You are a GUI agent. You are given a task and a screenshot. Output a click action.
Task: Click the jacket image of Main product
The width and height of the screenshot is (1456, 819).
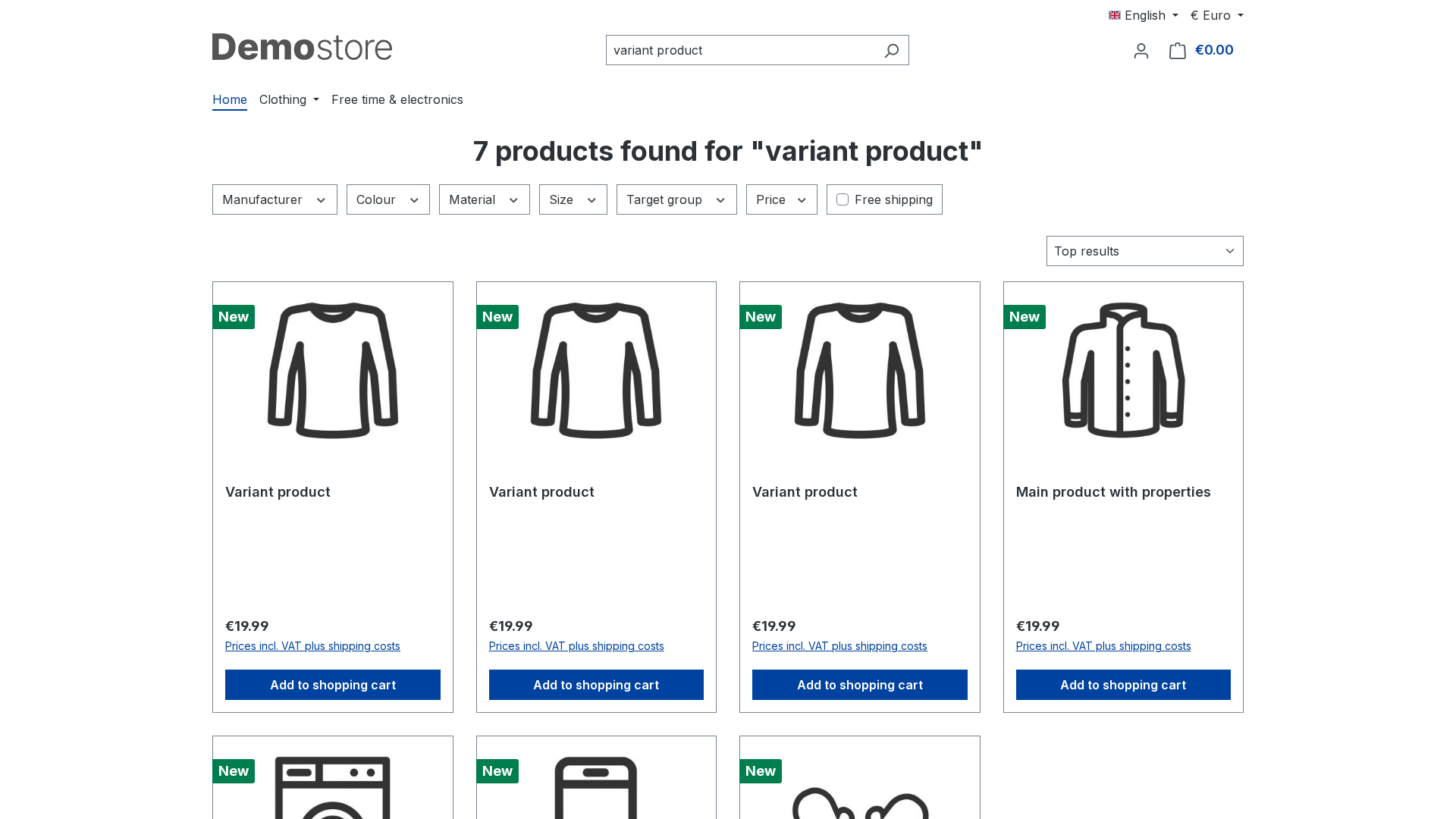(1123, 370)
